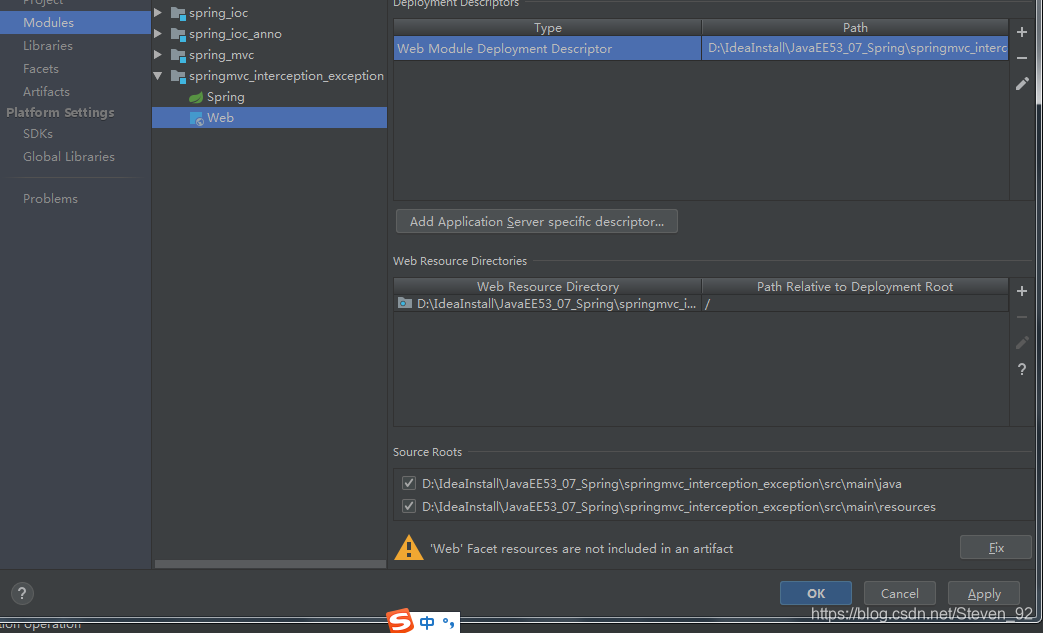Select the Web Module Deployment Descriptor row

point(701,49)
